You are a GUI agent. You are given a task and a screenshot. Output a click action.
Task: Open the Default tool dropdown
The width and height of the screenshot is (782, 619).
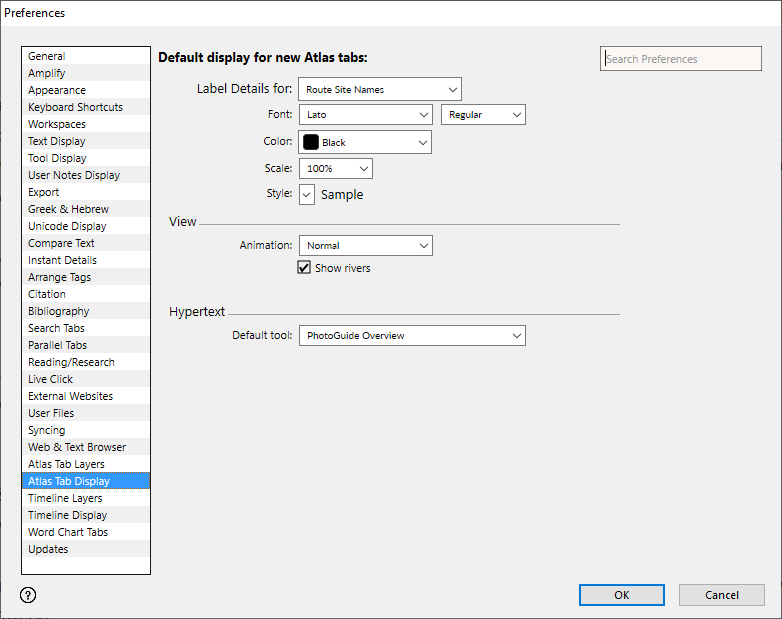pos(411,336)
